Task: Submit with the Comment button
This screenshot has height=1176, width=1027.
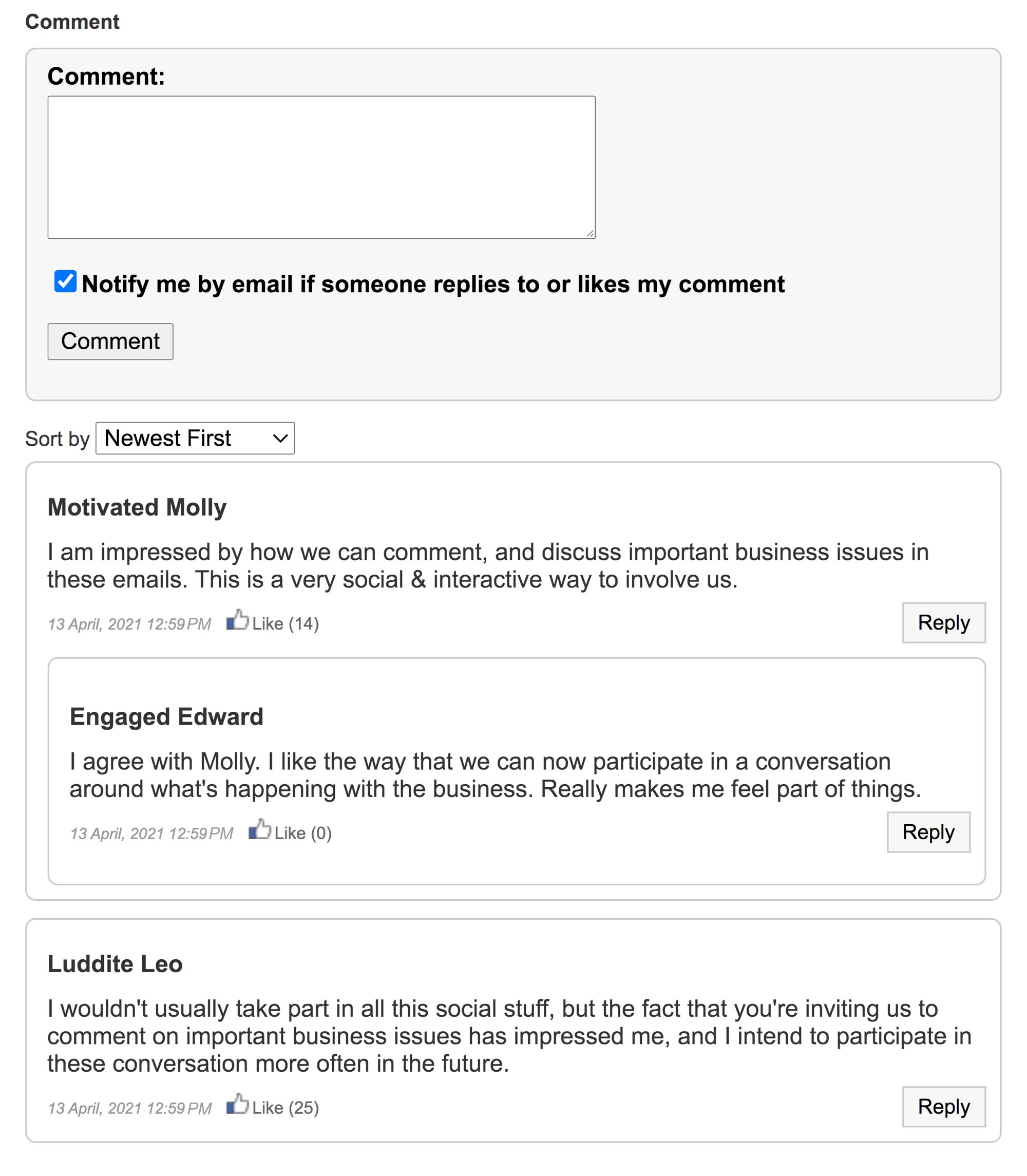Action: click(x=110, y=342)
